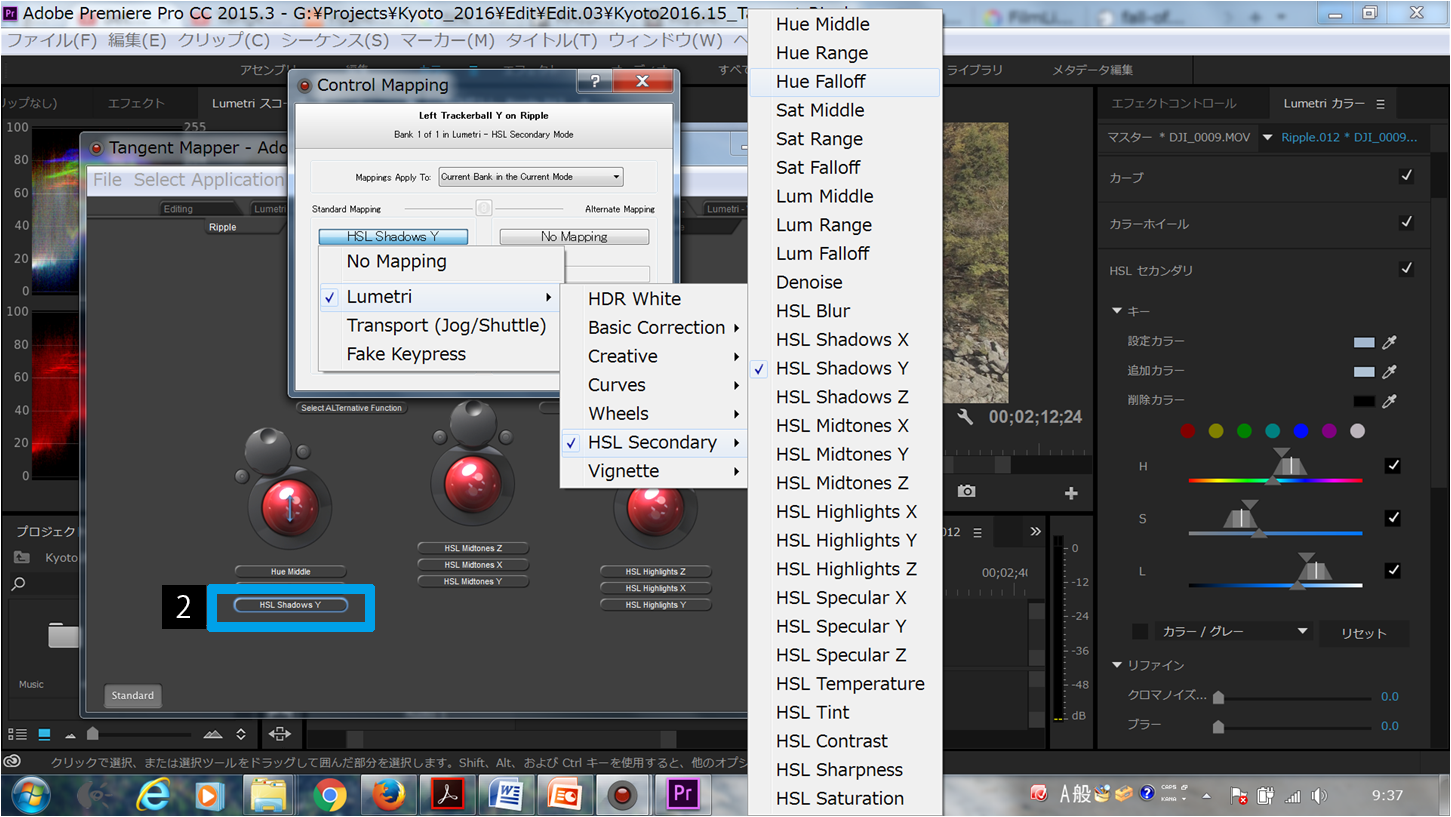This screenshot has height=817, width=1451.
Task: Switch project panel to list view
Action: tap(18, 734)
